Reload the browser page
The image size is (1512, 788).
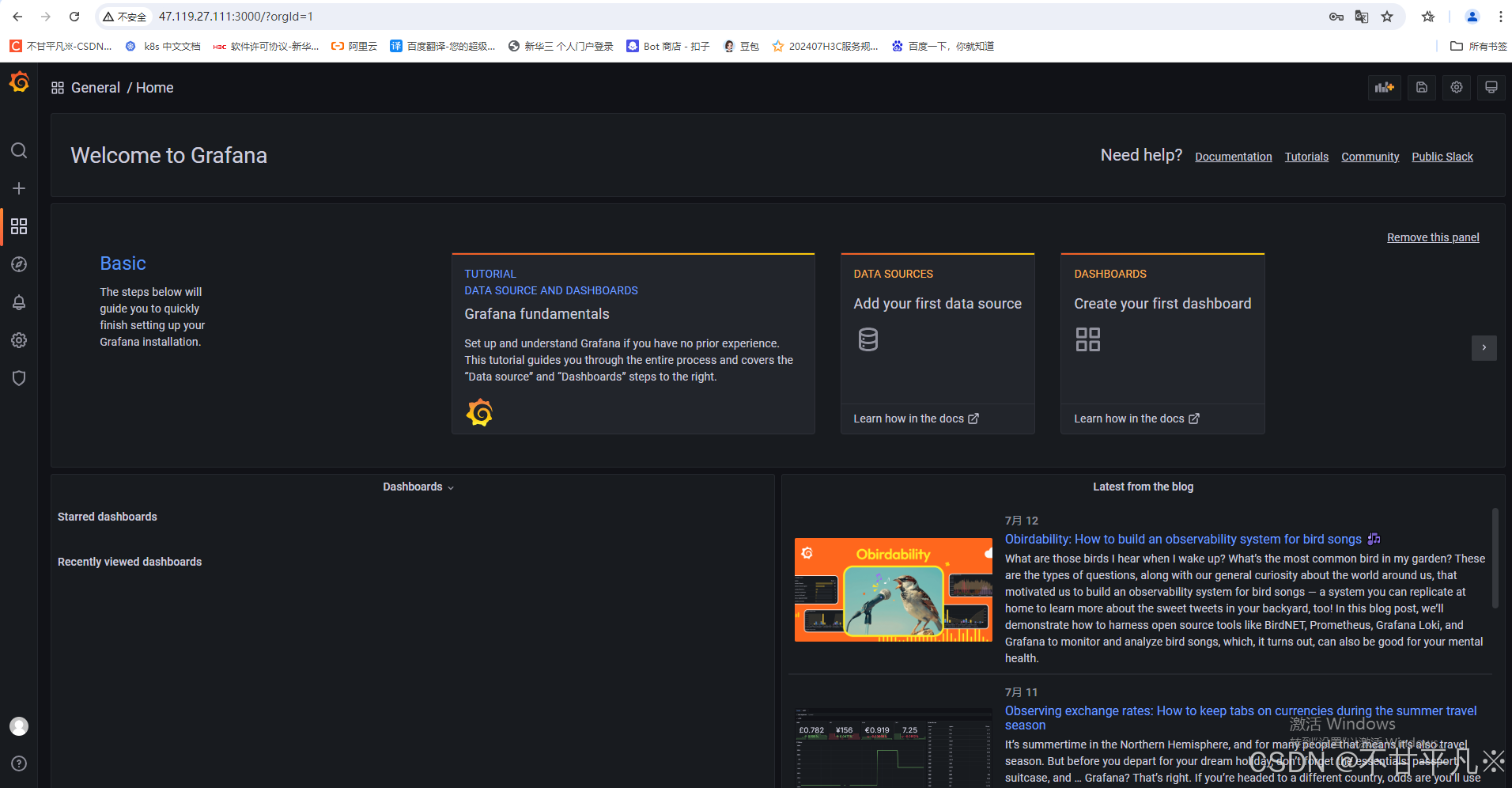click(x=74, y=17)
